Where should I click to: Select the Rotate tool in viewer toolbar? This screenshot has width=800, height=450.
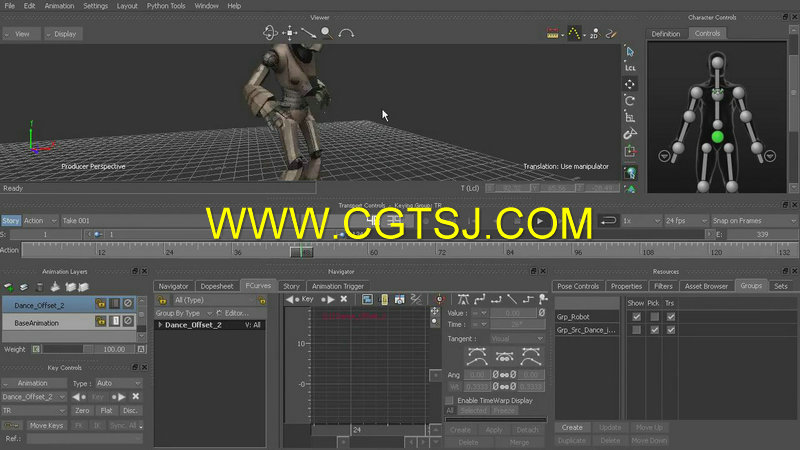(630, 101)
